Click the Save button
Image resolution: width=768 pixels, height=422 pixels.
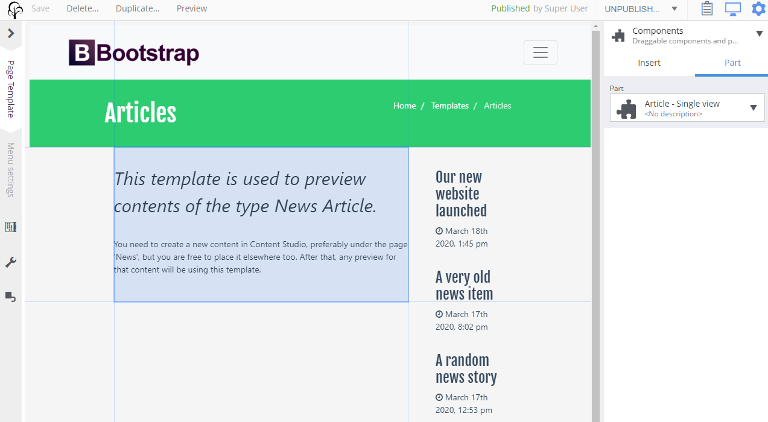coord(40,8)
